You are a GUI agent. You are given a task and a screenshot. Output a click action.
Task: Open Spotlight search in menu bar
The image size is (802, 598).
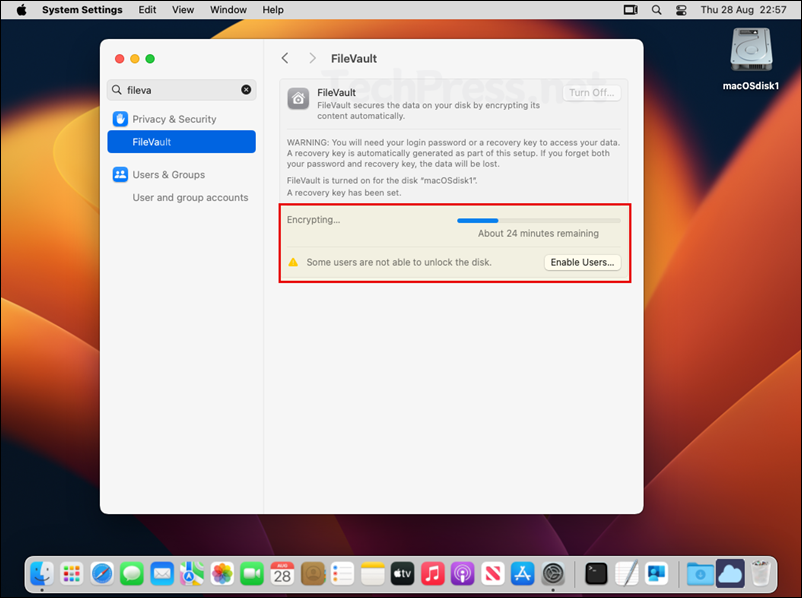click(x=657, y=10)
